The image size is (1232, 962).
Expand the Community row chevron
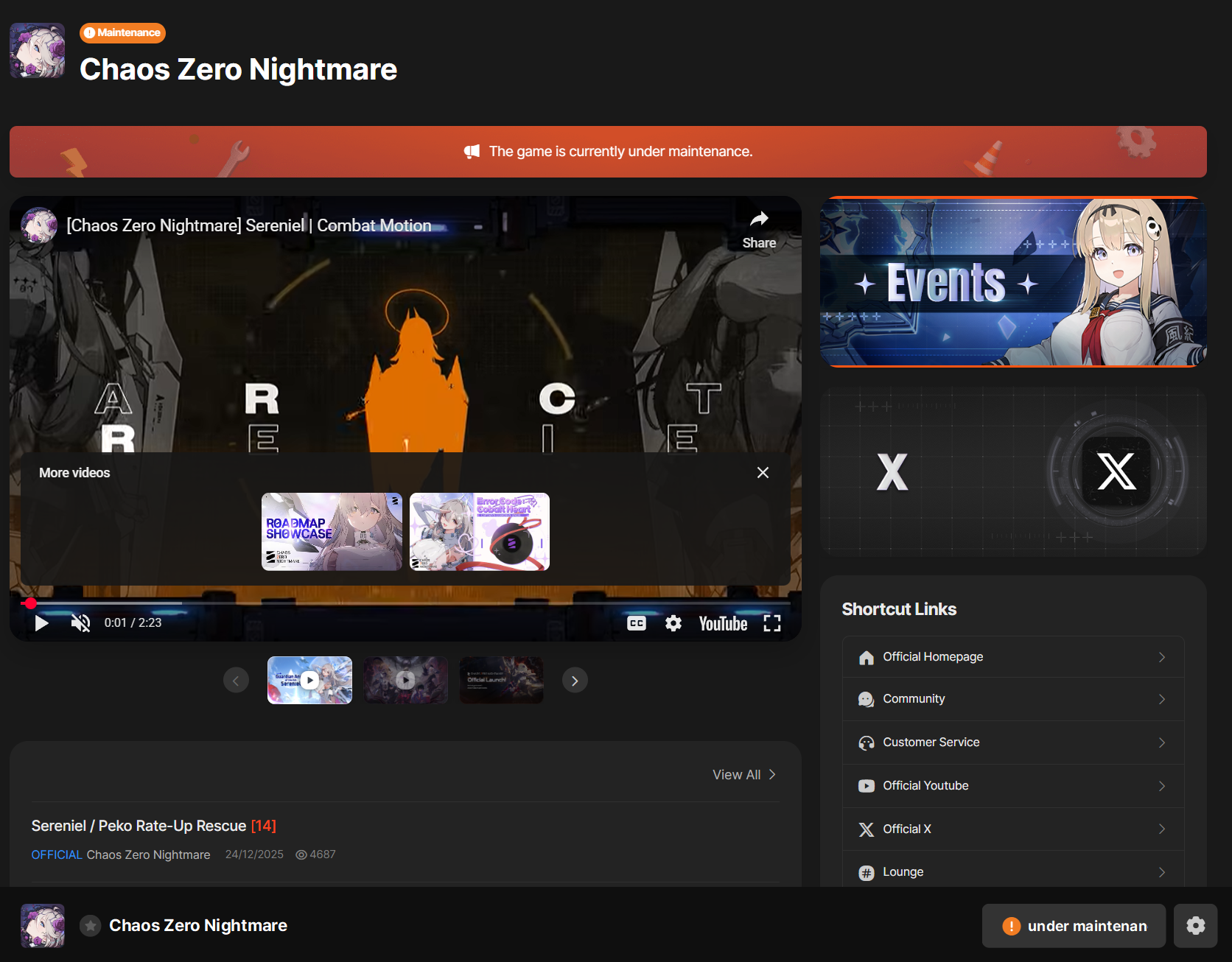(x=1162, y=699)
